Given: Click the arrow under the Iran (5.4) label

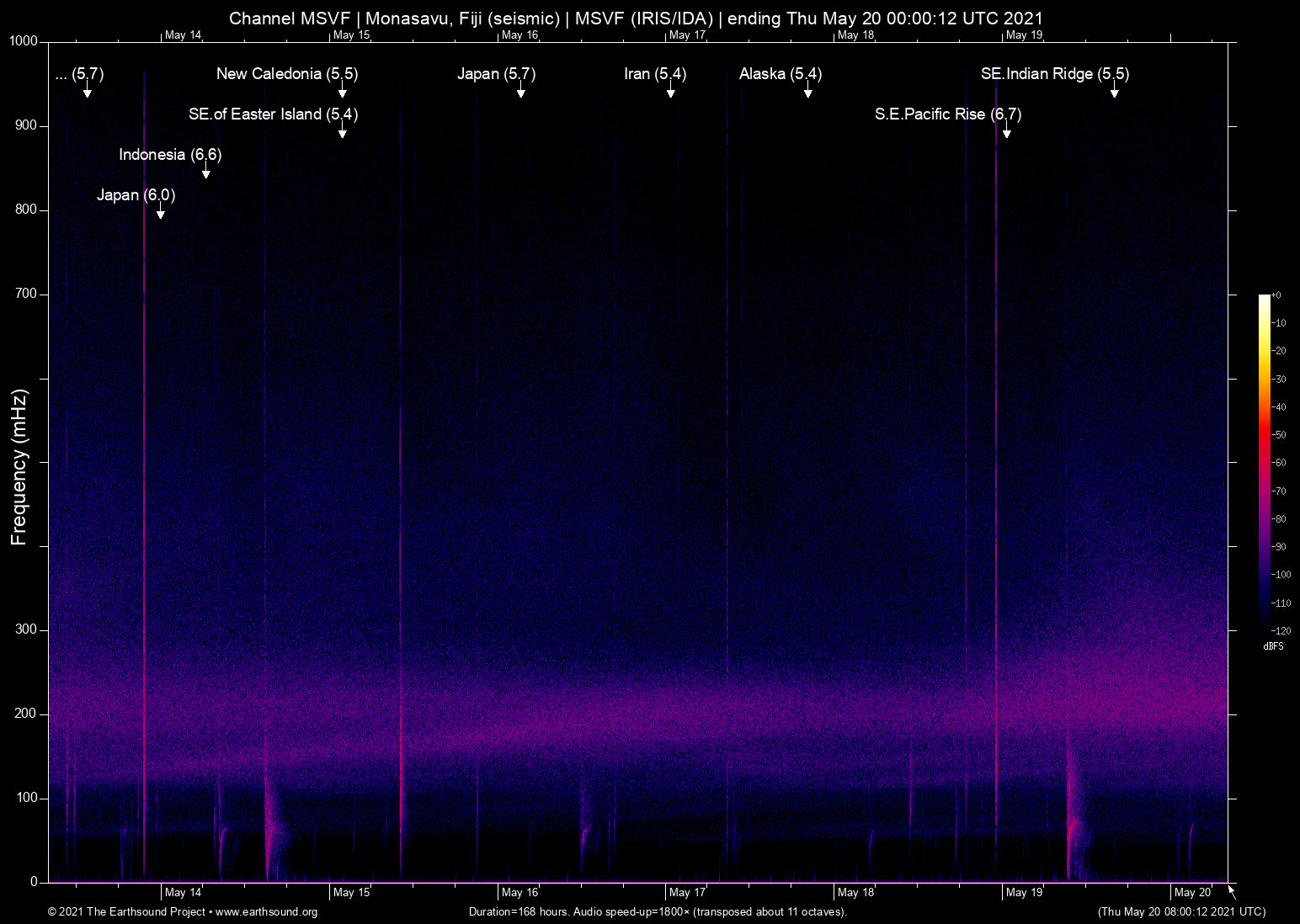Looking at the screenshot, I should (671, 92).
